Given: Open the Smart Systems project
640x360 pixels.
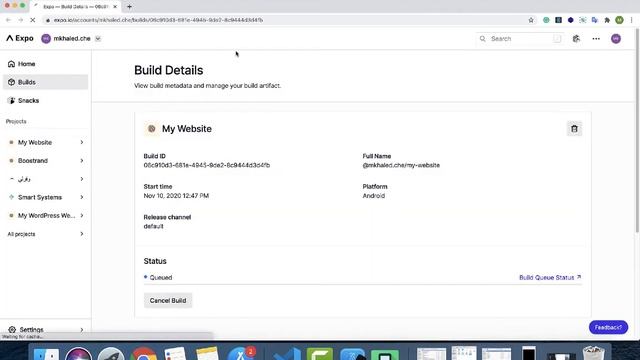Looking at the screenshot, I should click(x=40, y=197).
